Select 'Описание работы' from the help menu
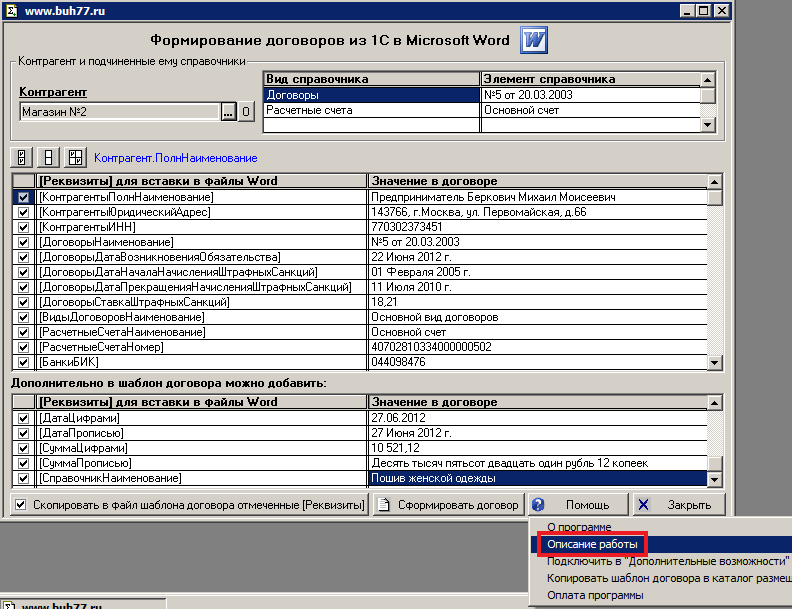Screen dimensions: 792x609 (x=591, y=544)
